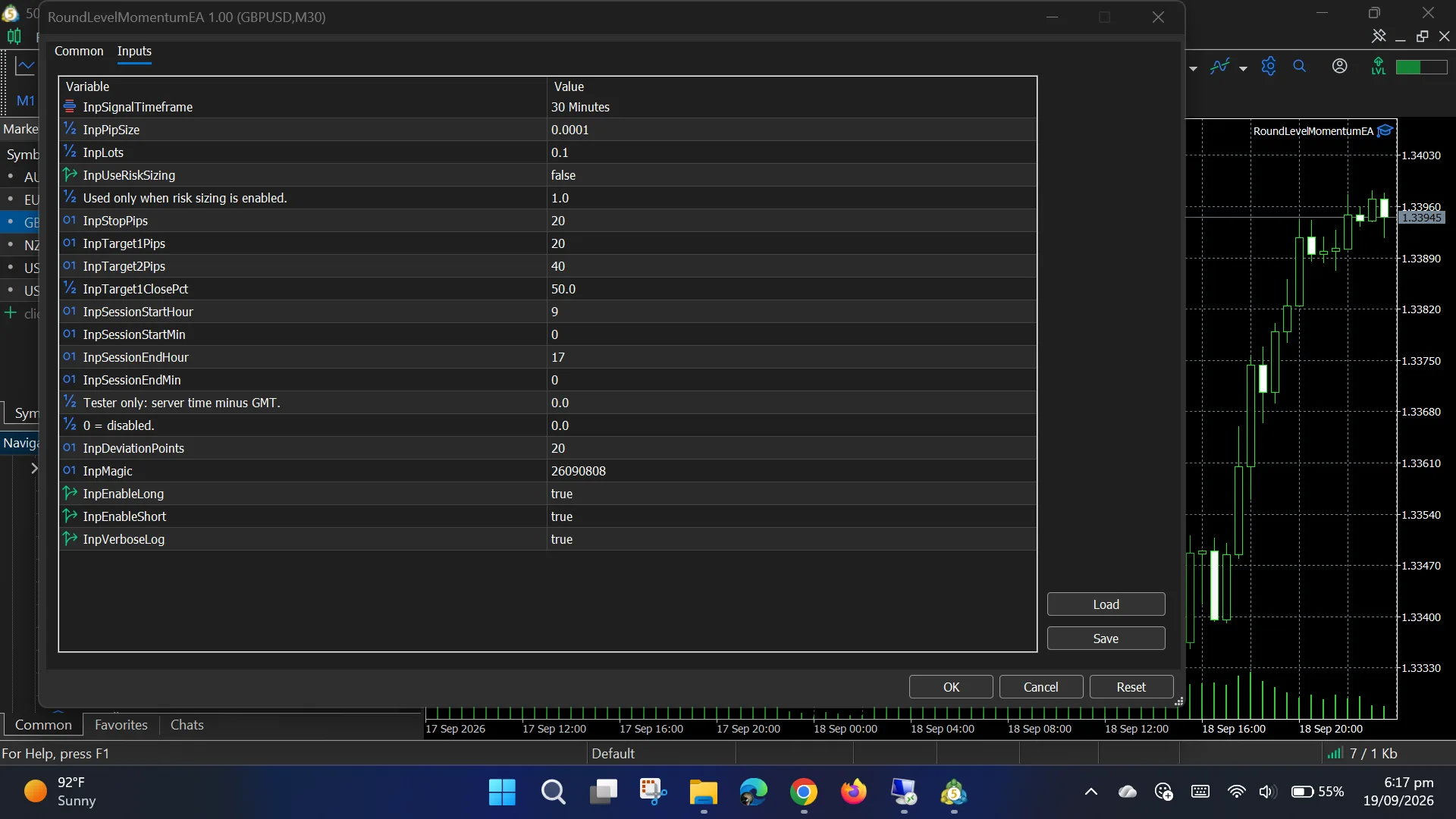The height and width of the screenshot is (819, 1456).
Task: Click the search magnifier in MetaTrader toolbar
Action: [1300, 67]
